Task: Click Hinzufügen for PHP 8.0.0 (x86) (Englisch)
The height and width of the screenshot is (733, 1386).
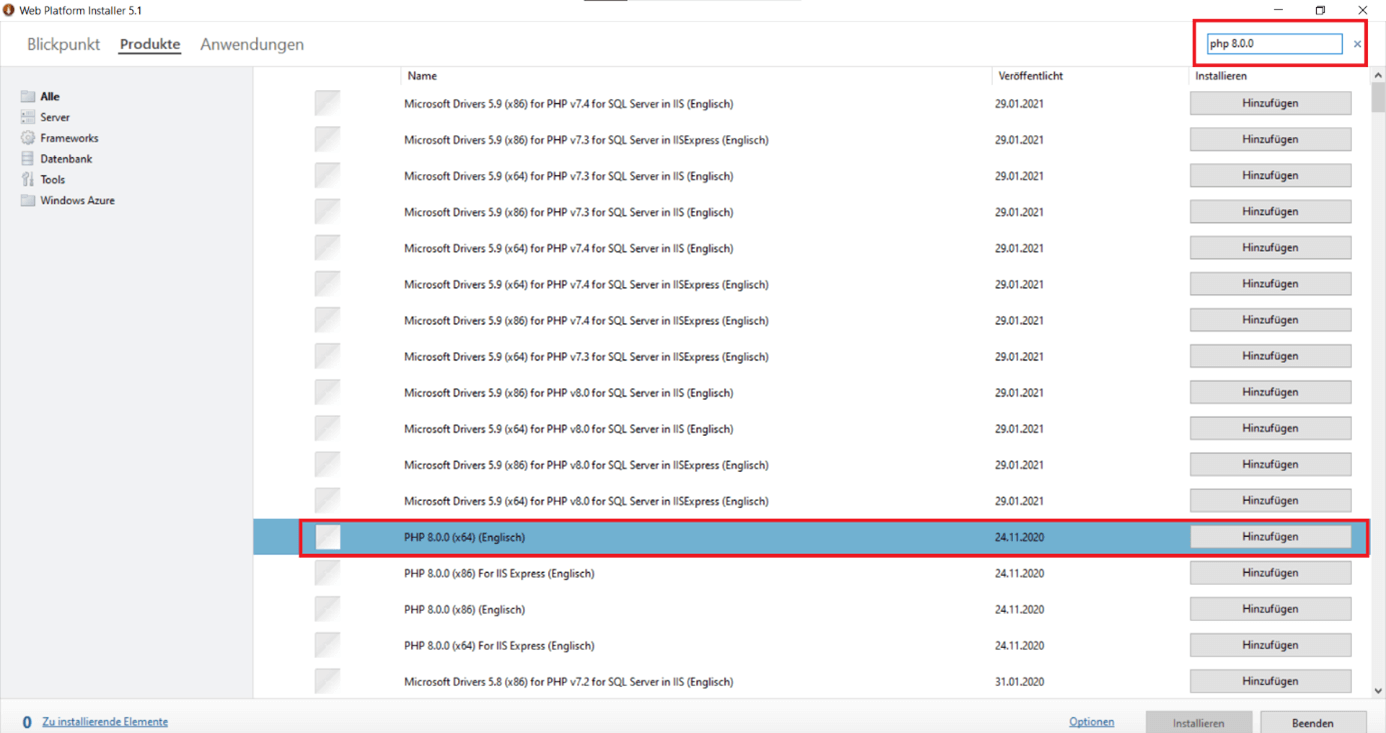Action: click(x=1270, y=609)
